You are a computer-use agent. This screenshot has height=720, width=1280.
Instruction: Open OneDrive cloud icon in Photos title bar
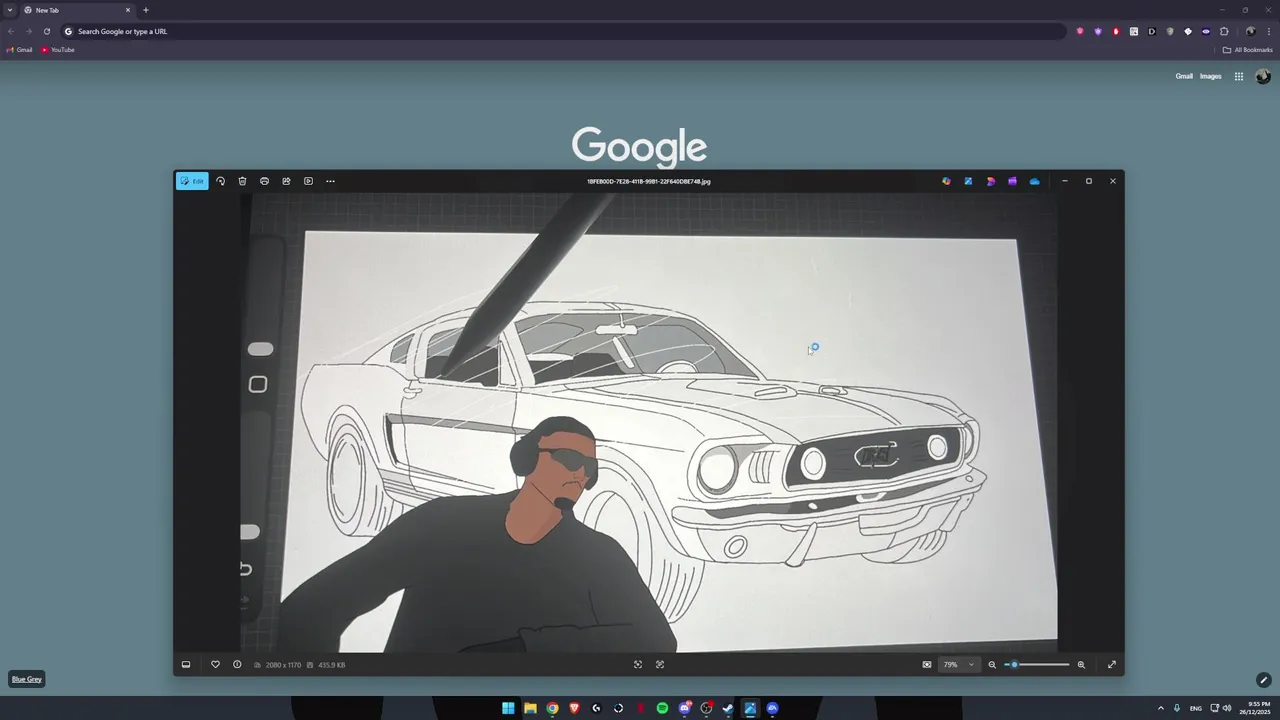(x=1034, y=181)
